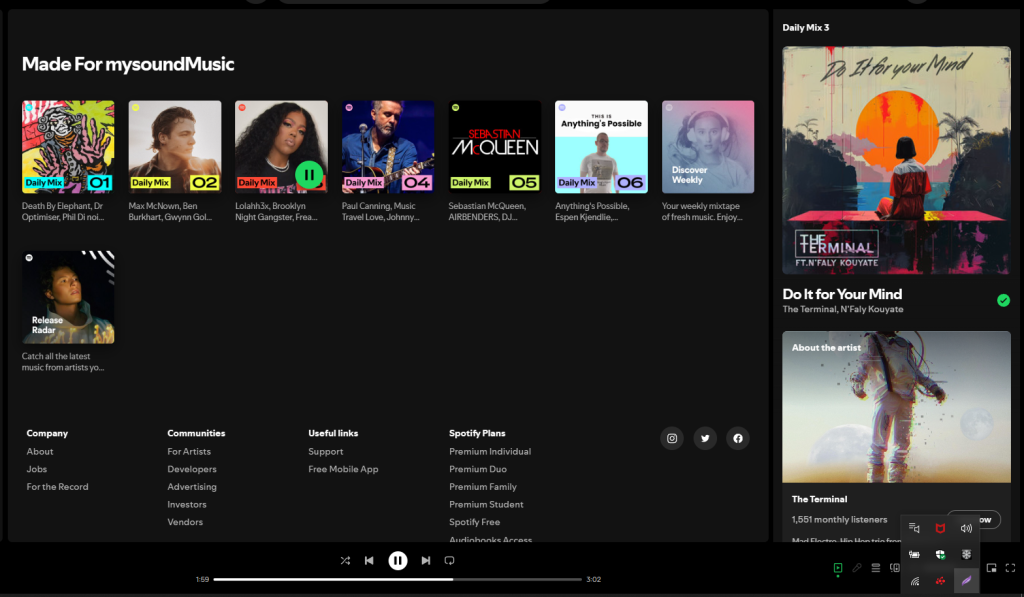The height and width of the screenshot is (597, 1024).
Task: Open the lyrics microphone icon
Action: pyautogui.click(x=857, y=568)
